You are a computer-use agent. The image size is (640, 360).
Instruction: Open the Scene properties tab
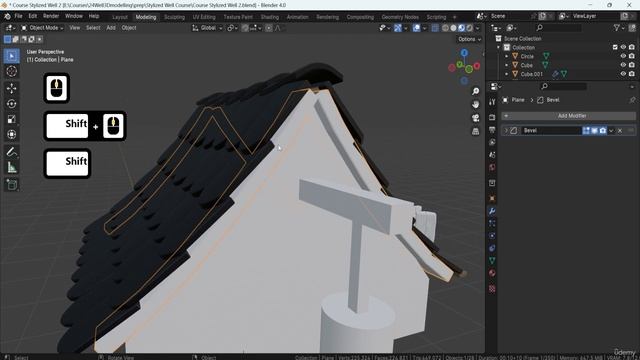point(492,155)
